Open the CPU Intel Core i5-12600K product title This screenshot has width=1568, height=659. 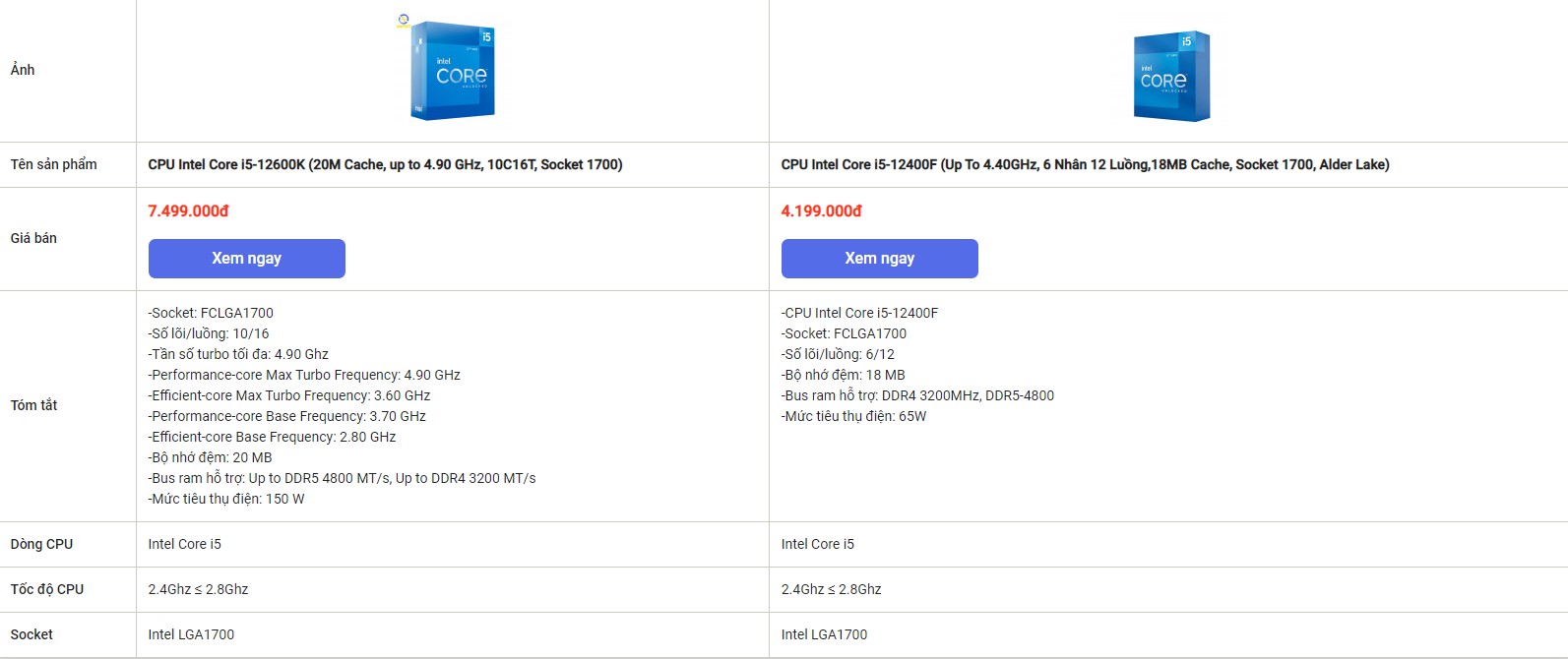point(385,165)
